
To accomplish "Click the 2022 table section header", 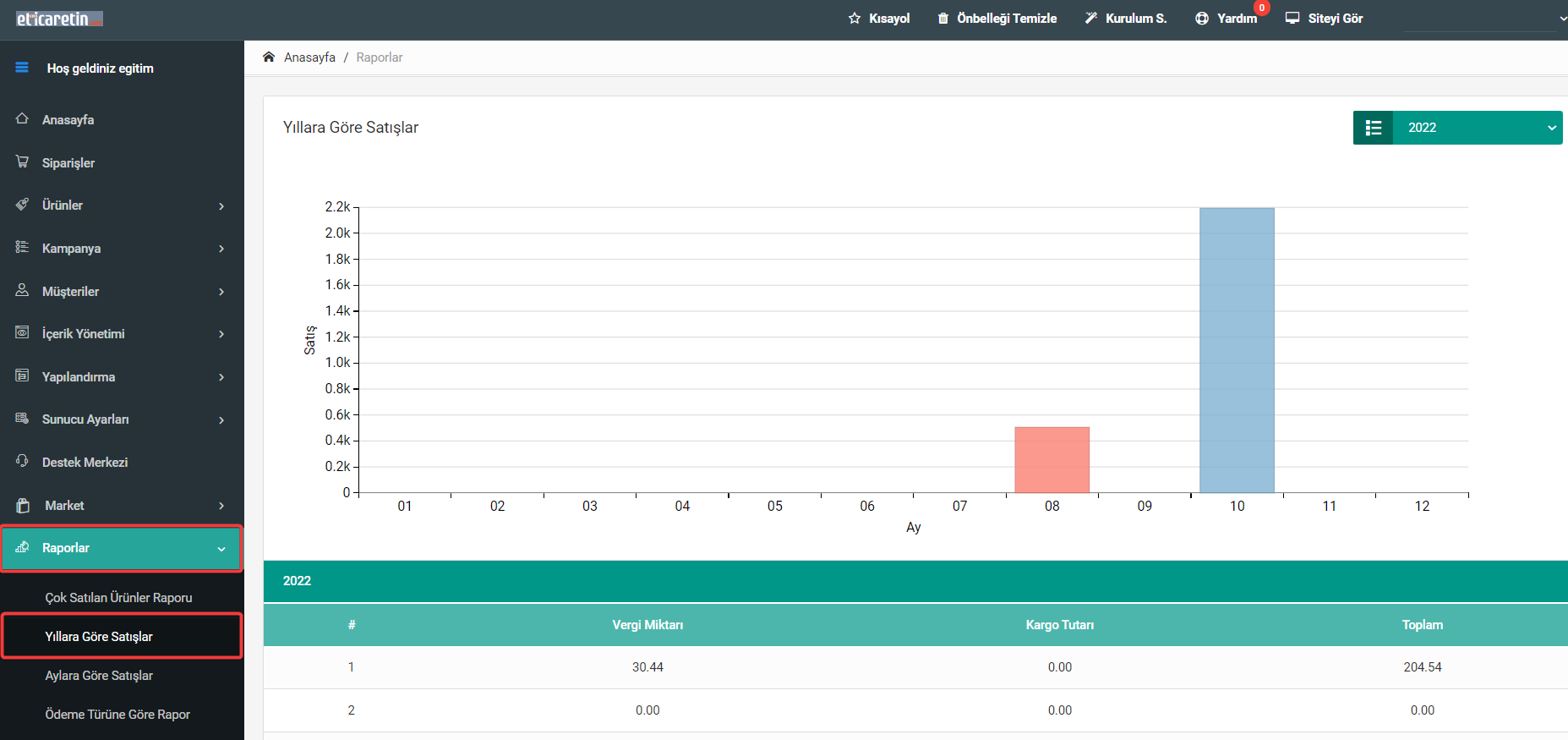I will (915, 581).
